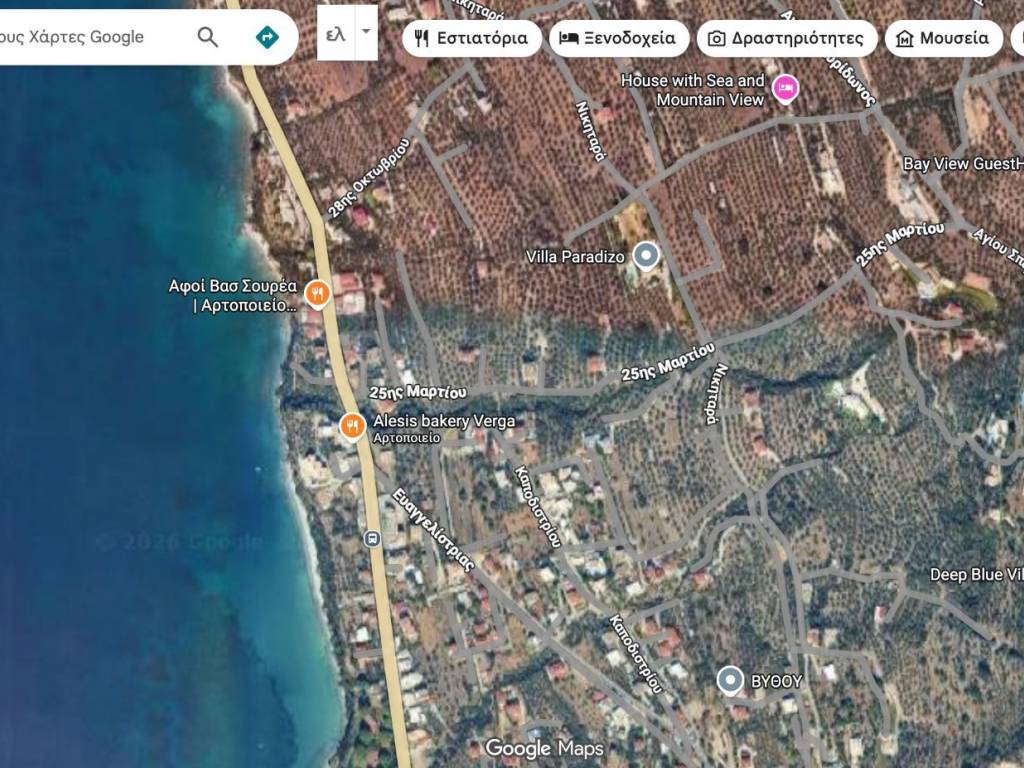Click the Villa Paradizo text label

575,257
